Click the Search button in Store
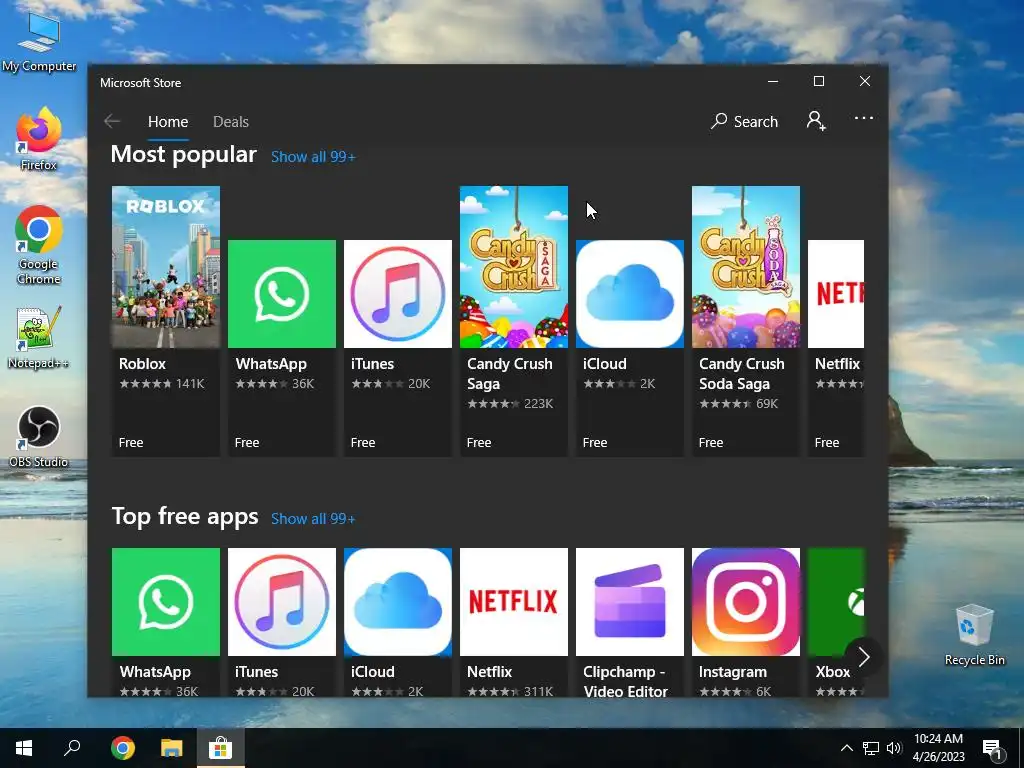This screenshot has width=1024, height=768. tap(744, 121)
